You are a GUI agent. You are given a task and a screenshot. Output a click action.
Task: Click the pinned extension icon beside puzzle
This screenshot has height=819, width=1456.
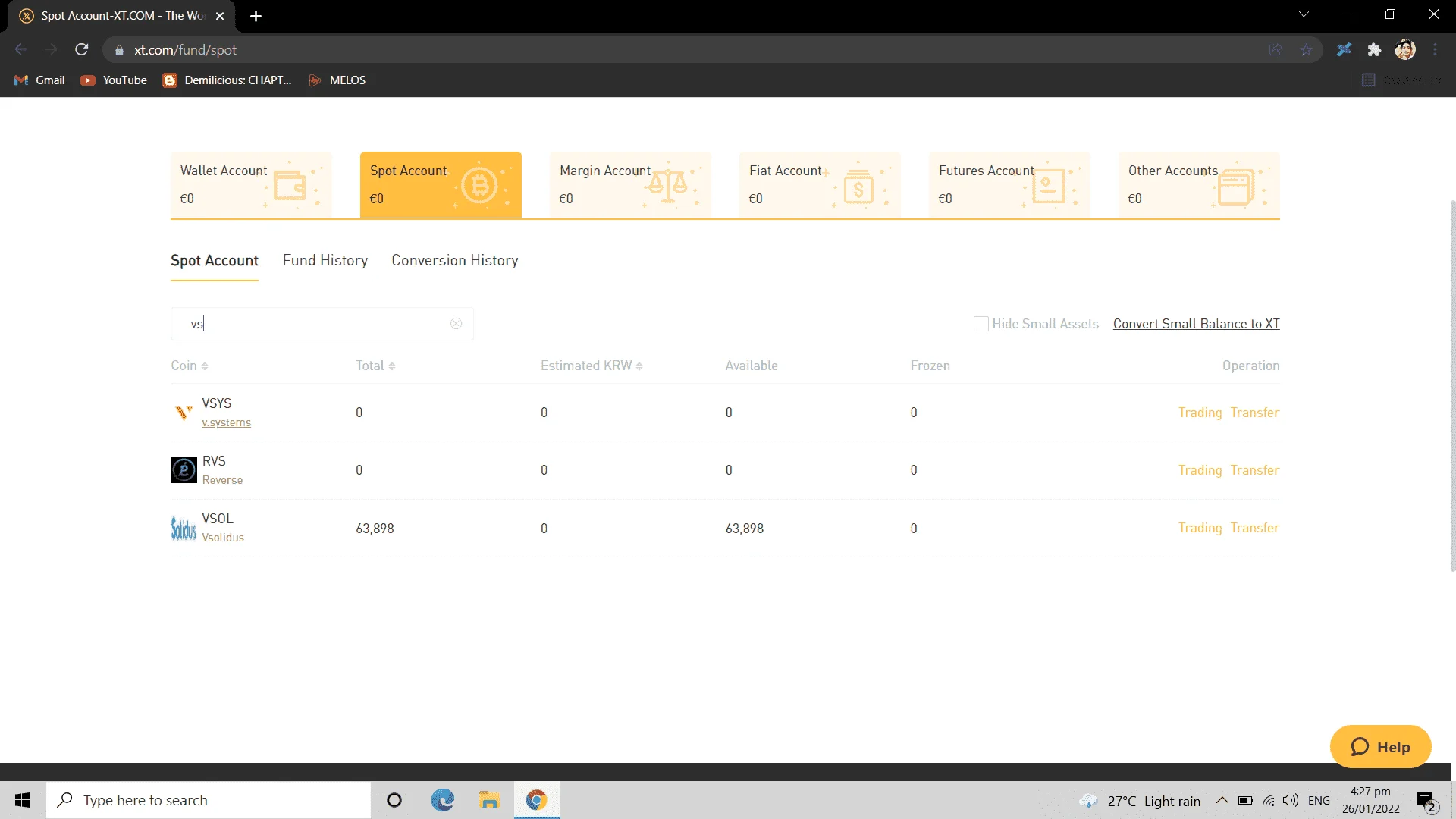[x=1344, y=50]
